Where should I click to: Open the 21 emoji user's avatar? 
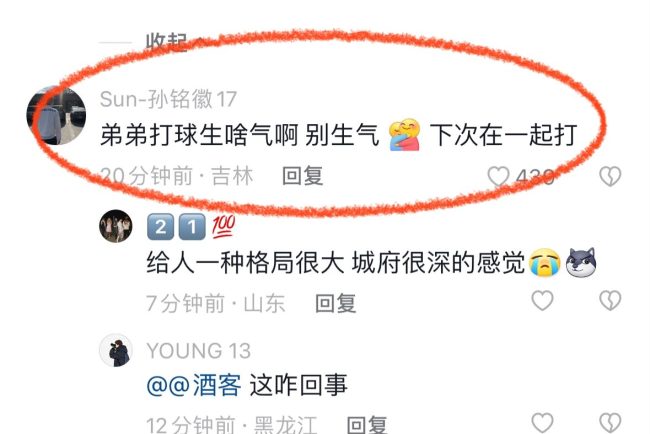point(116,226)
